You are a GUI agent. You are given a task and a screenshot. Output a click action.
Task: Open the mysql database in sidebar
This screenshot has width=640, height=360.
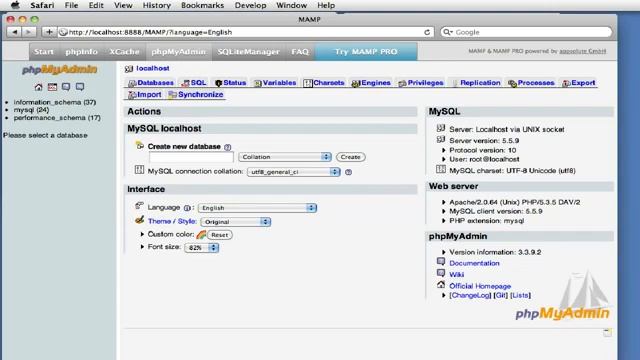pos(31,110)
